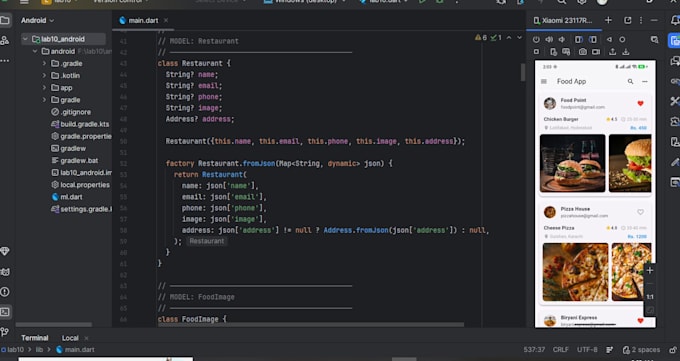
Task: Favorite Pizza House with the outline heart
Action: [x=640, y=212]
